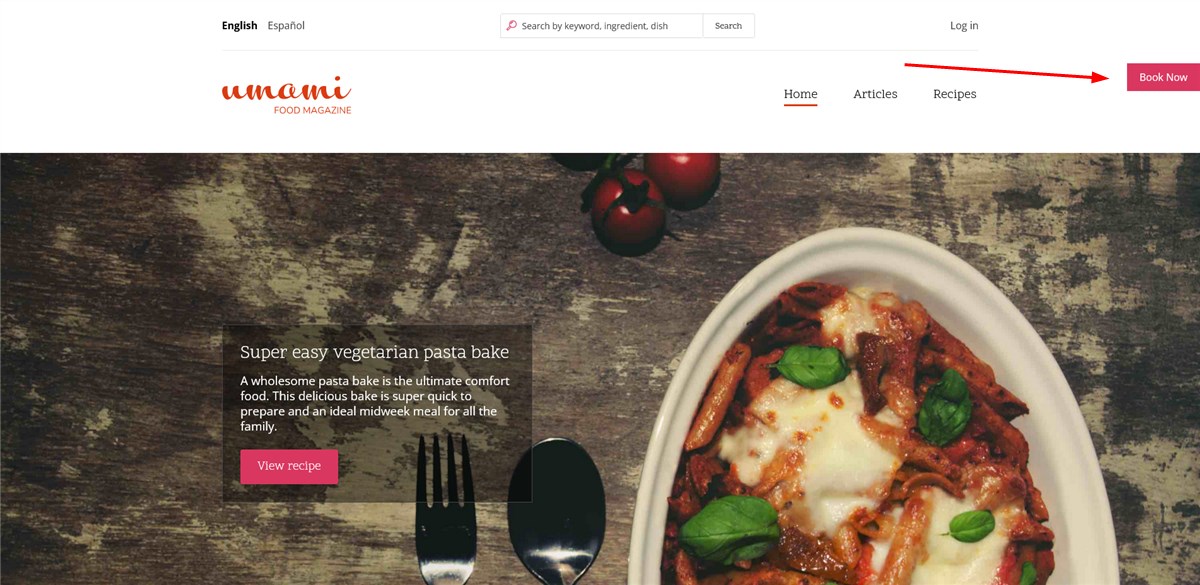This screenshot has width=1200, height=585.
Task: Click the Super easy vegetarian pasta bake heading
Action: [x=375, y=352]
